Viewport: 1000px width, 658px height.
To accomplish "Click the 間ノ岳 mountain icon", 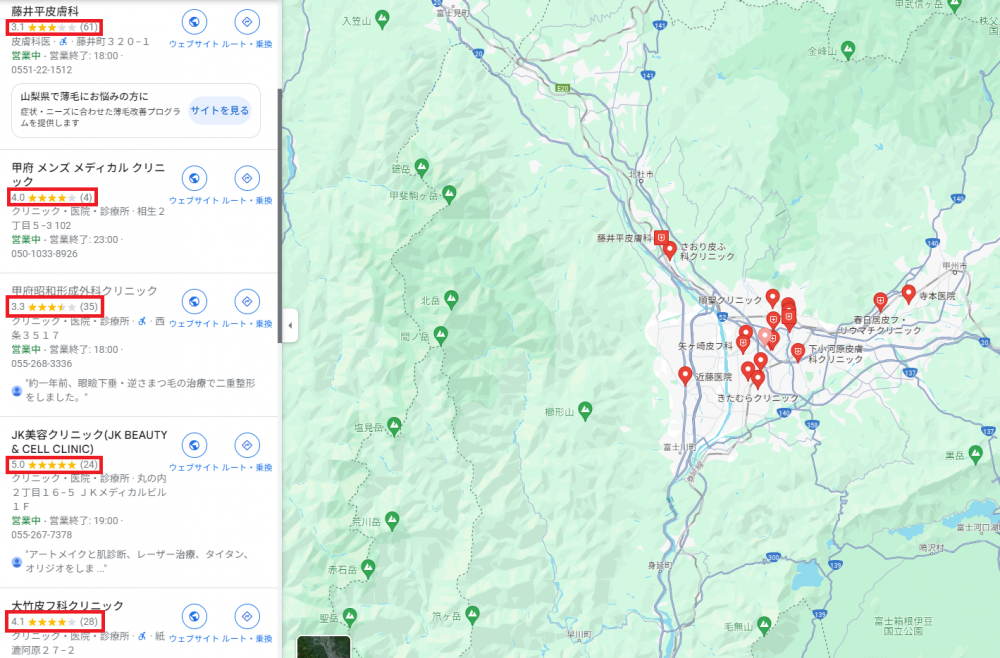I will coord(440,335).
